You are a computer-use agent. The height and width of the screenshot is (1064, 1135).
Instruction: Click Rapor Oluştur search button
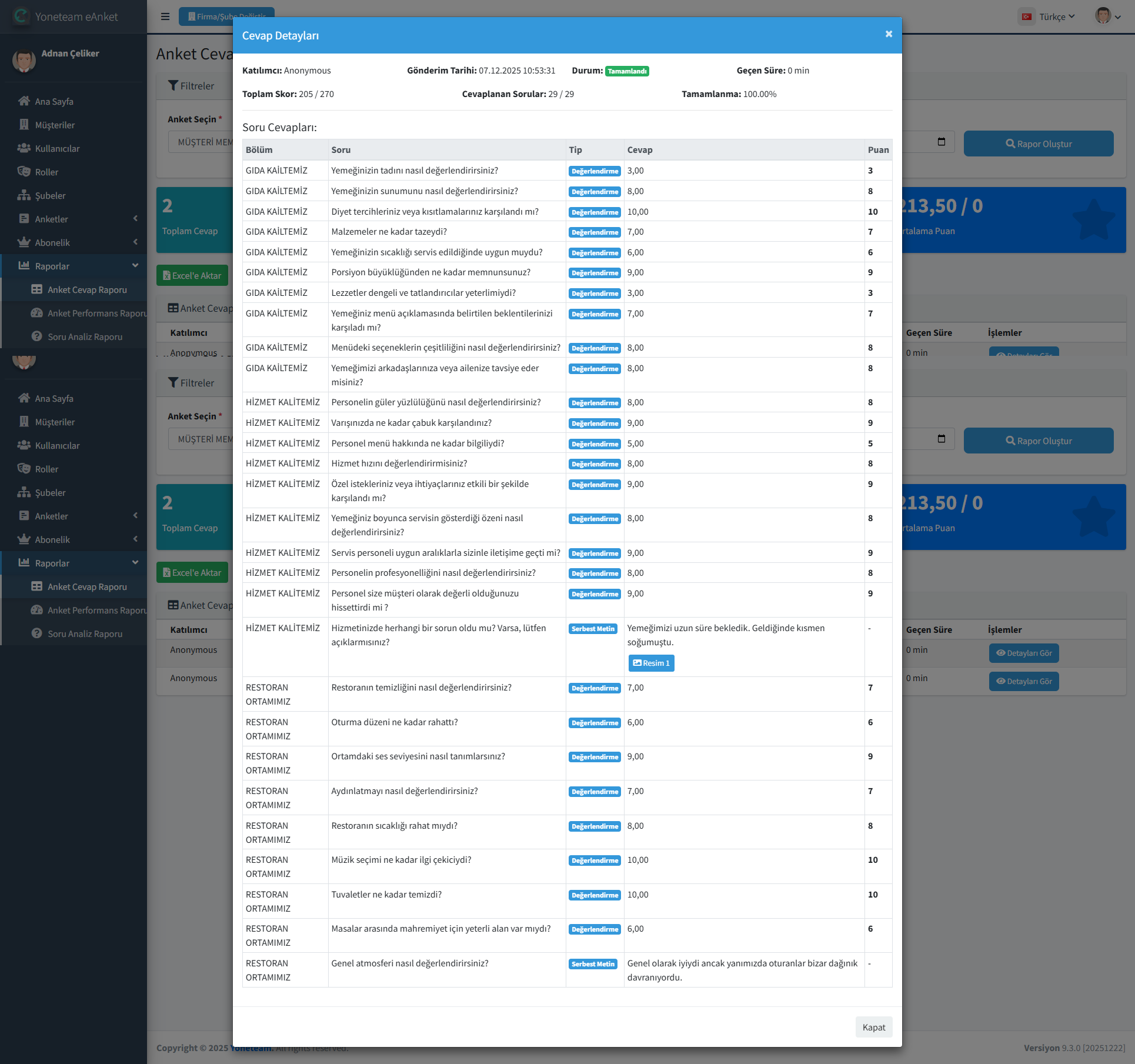tap(1038, 144)
